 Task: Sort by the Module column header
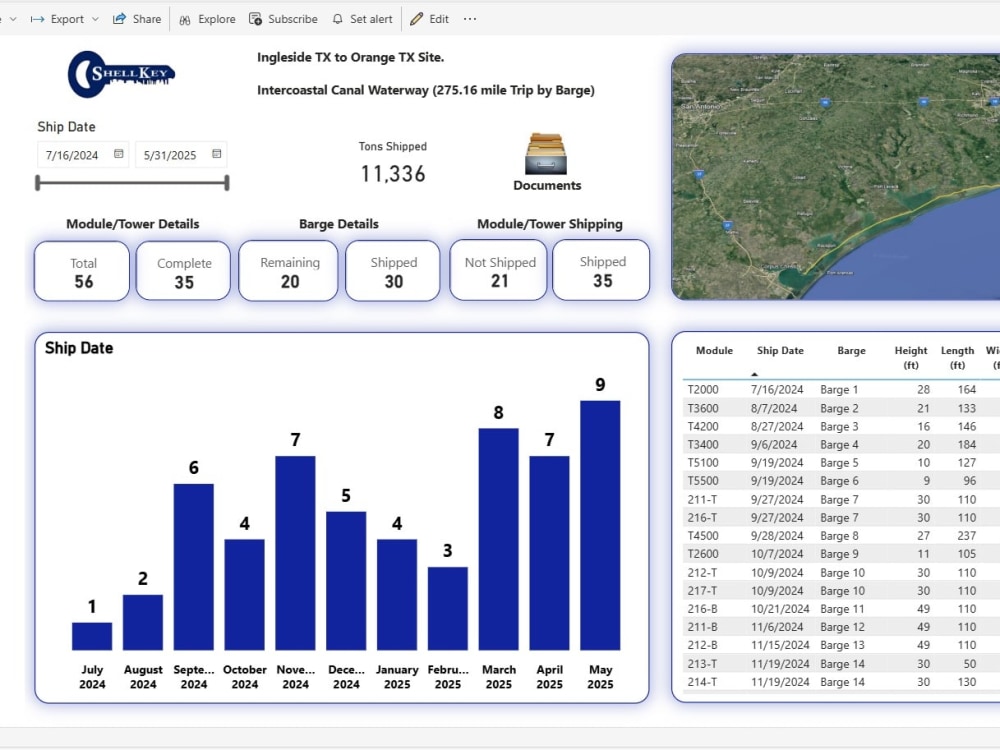(x=714, y=351)
